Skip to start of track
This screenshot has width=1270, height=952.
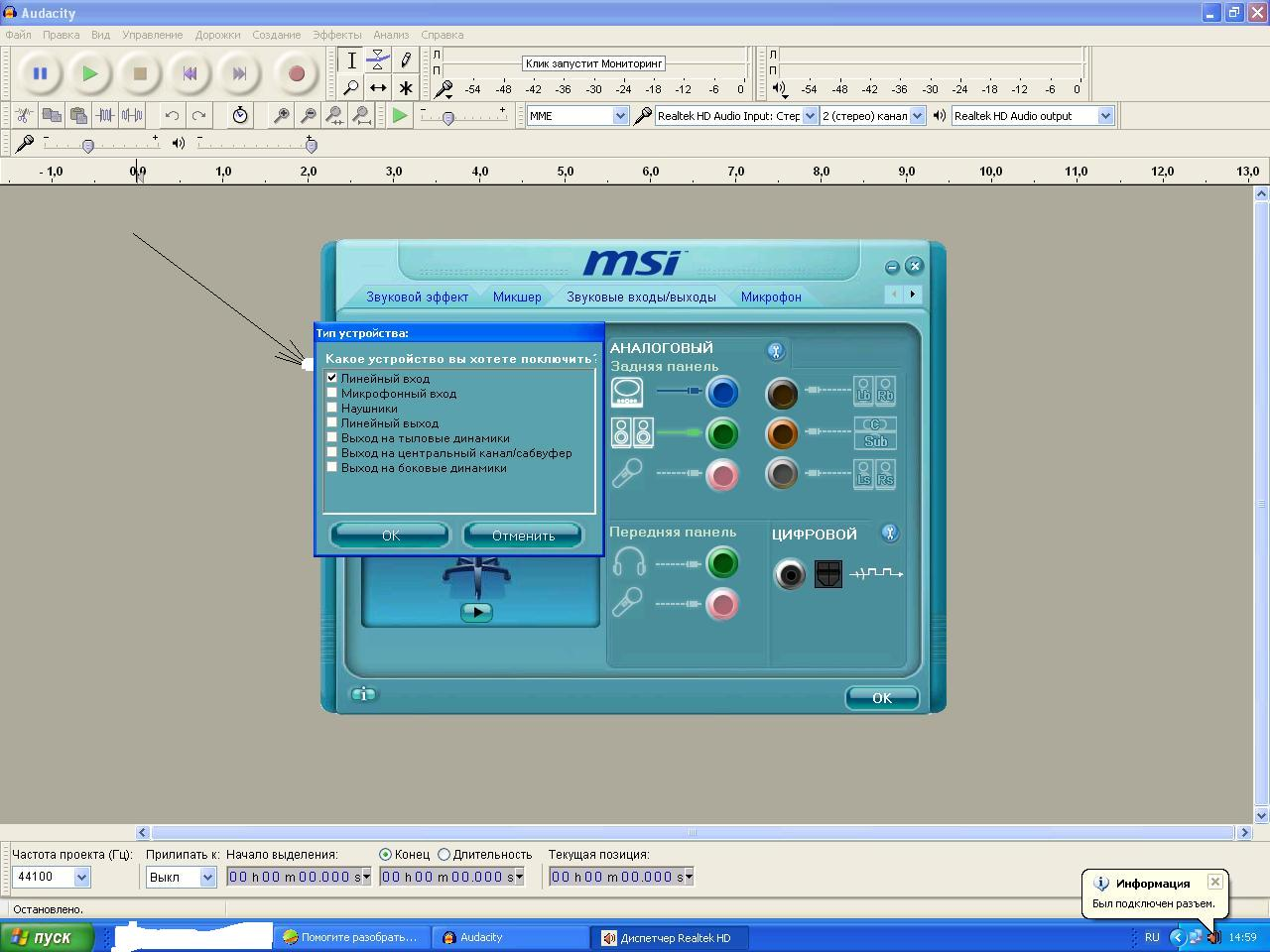pos(190,73)
